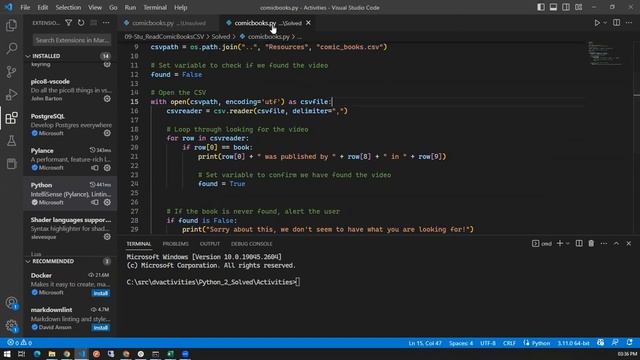This screenshot has height=360, width=640.
Task: Filter extensions with the funnel icon
Action: click(69, 23)
